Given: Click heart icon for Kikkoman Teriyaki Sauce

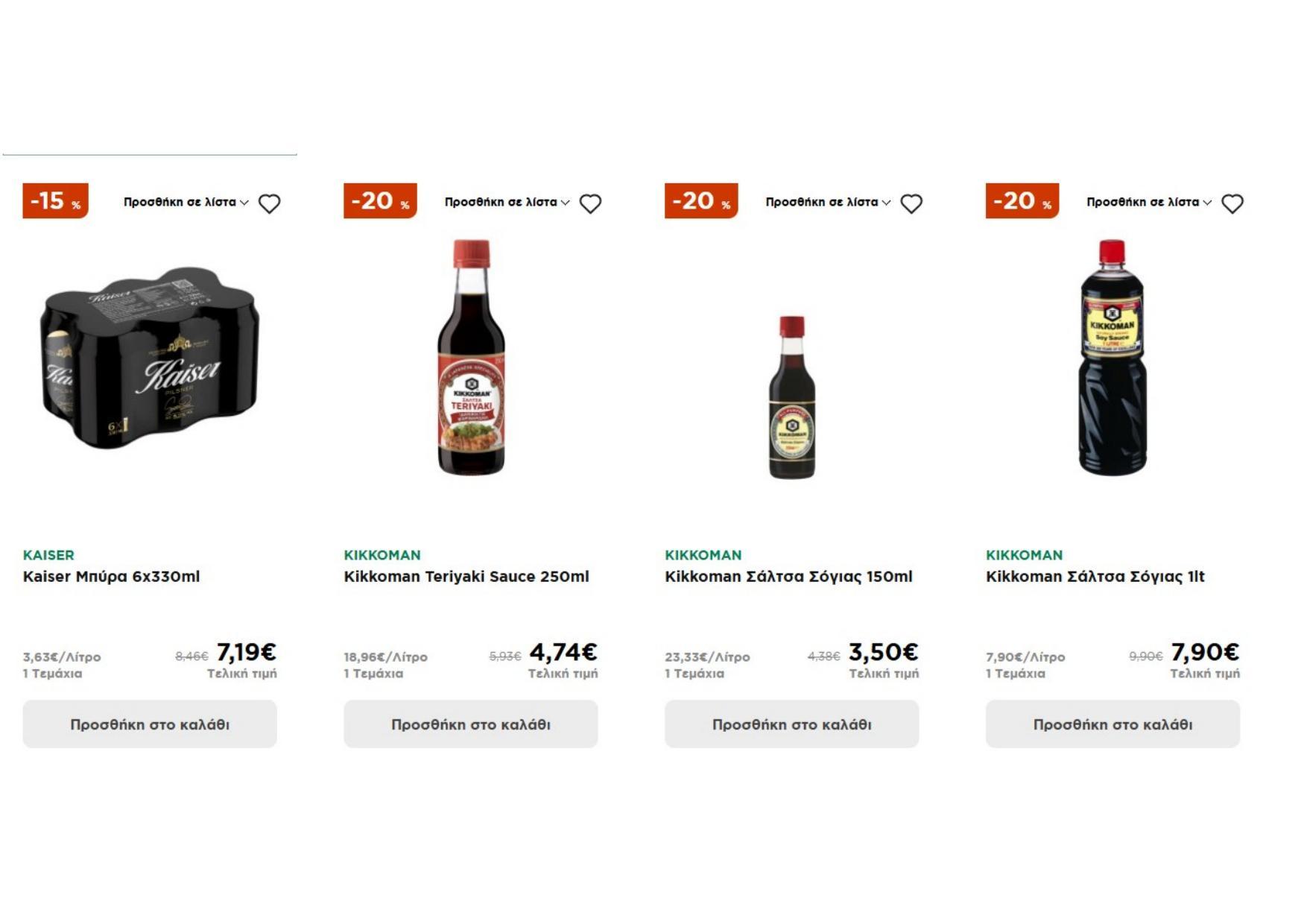Looking at the screenshot, I should click(x=590, y=203).
